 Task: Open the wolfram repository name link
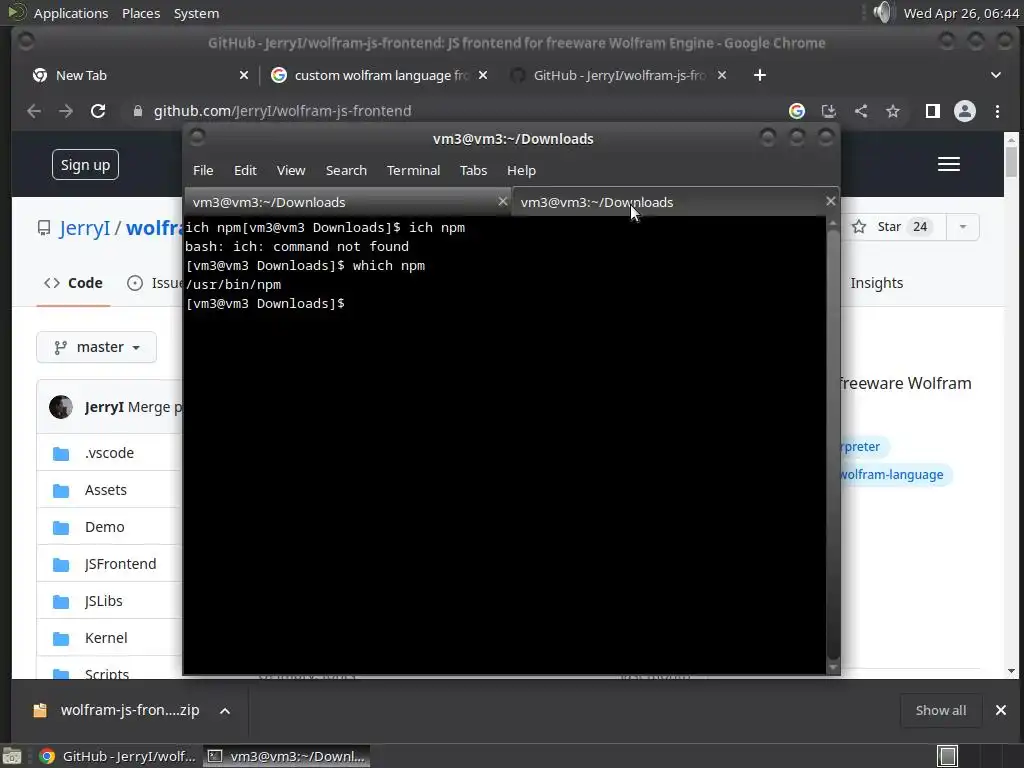point(154,228)
